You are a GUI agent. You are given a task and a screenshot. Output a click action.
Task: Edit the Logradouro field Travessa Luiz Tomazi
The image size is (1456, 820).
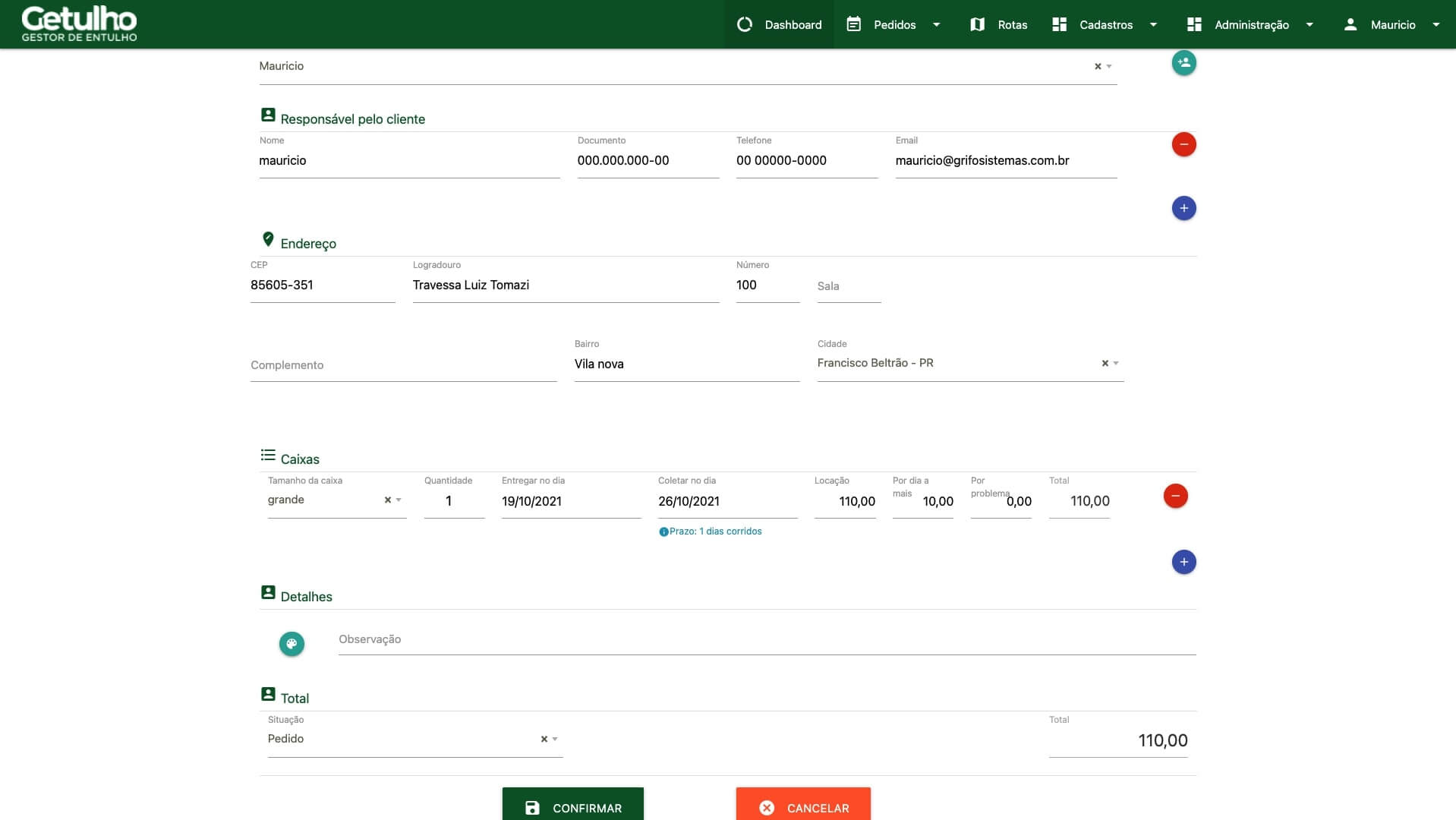click(566, 285)
